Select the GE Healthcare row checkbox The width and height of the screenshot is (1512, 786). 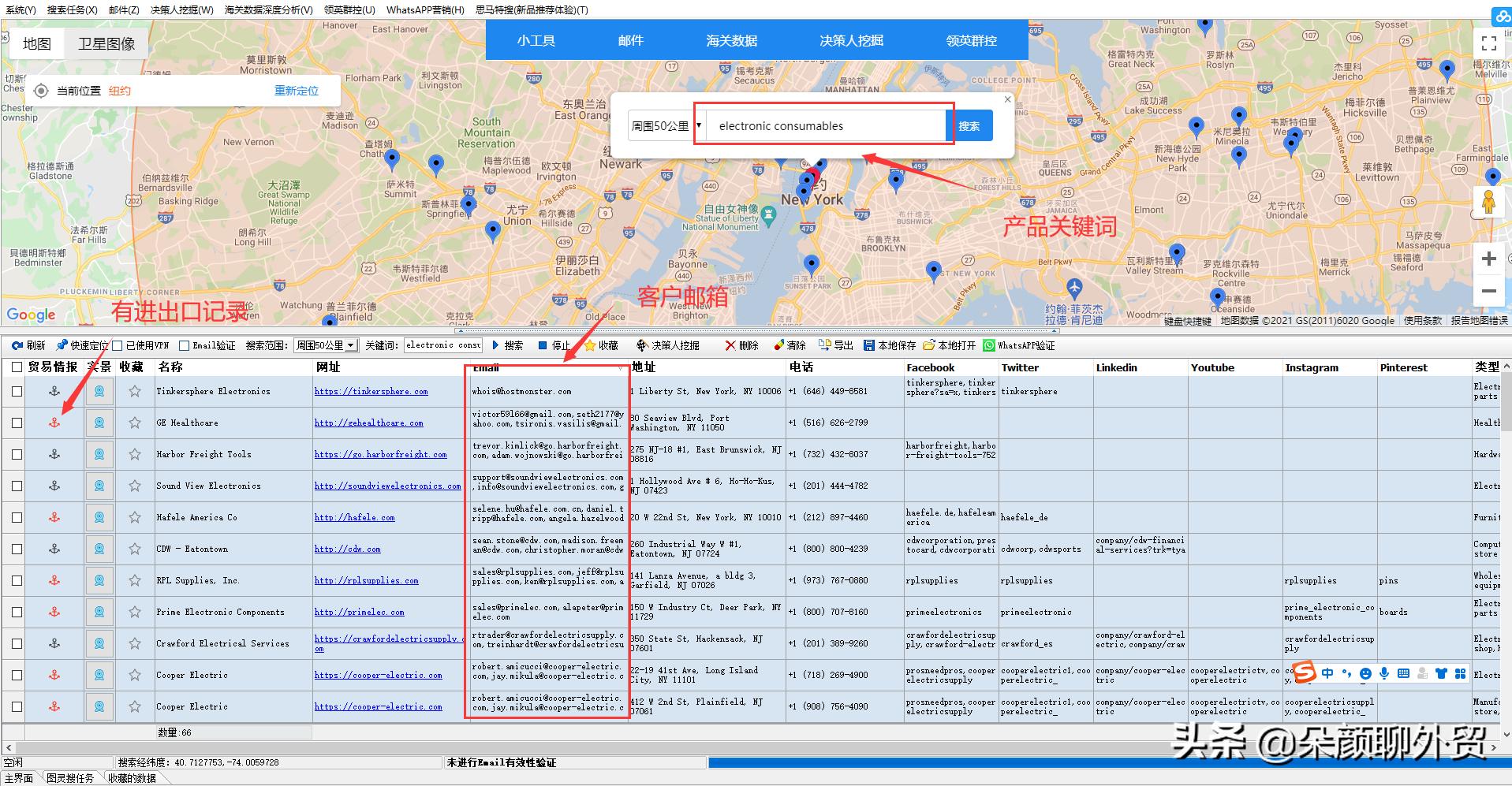(17, 423)
